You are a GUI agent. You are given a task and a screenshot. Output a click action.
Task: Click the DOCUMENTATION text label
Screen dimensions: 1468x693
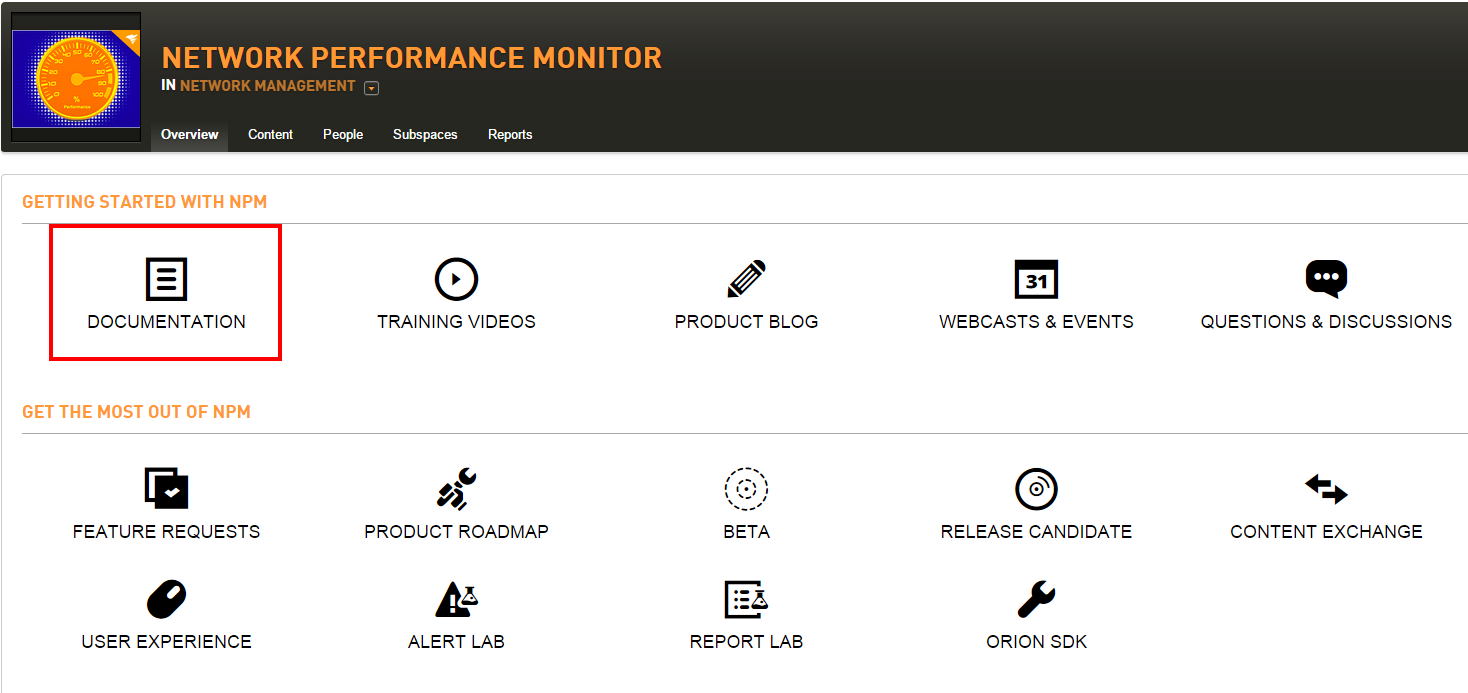point(166,322)
